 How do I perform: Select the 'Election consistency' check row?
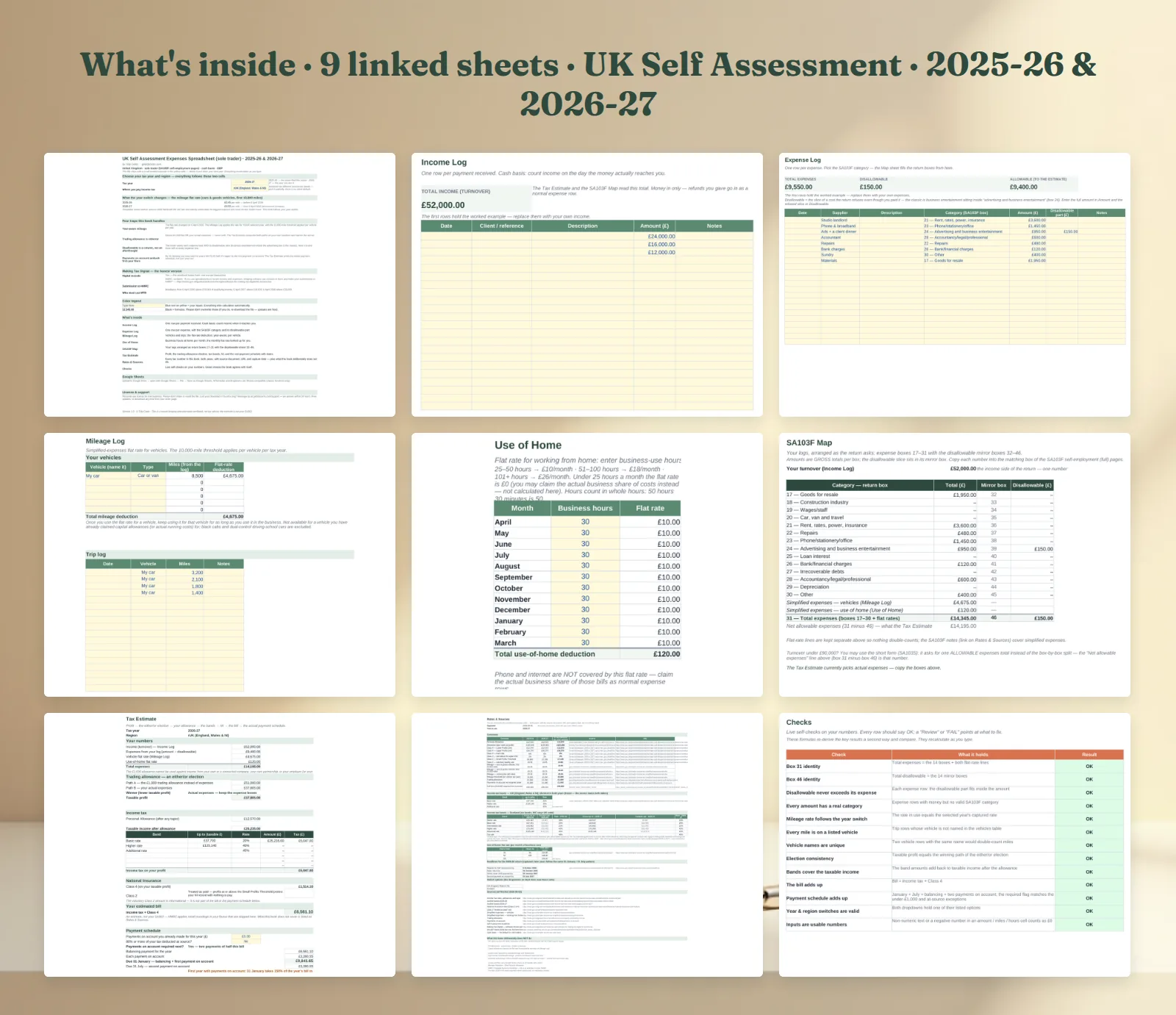(x=955, y=858)
